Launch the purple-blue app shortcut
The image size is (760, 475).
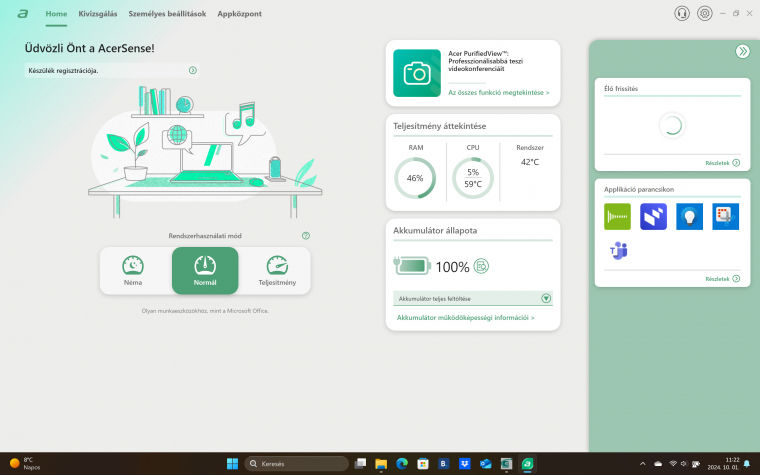653,216
